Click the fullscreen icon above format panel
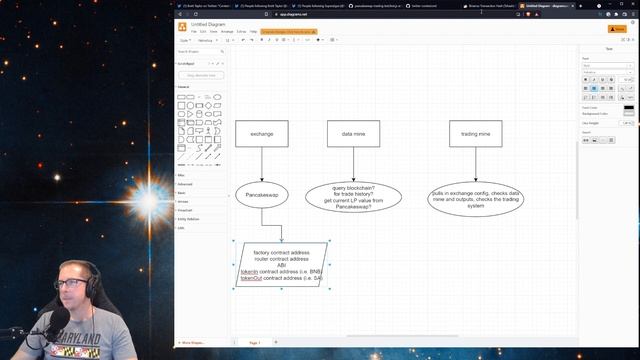 pyautogui.click(x=623, y=40)
